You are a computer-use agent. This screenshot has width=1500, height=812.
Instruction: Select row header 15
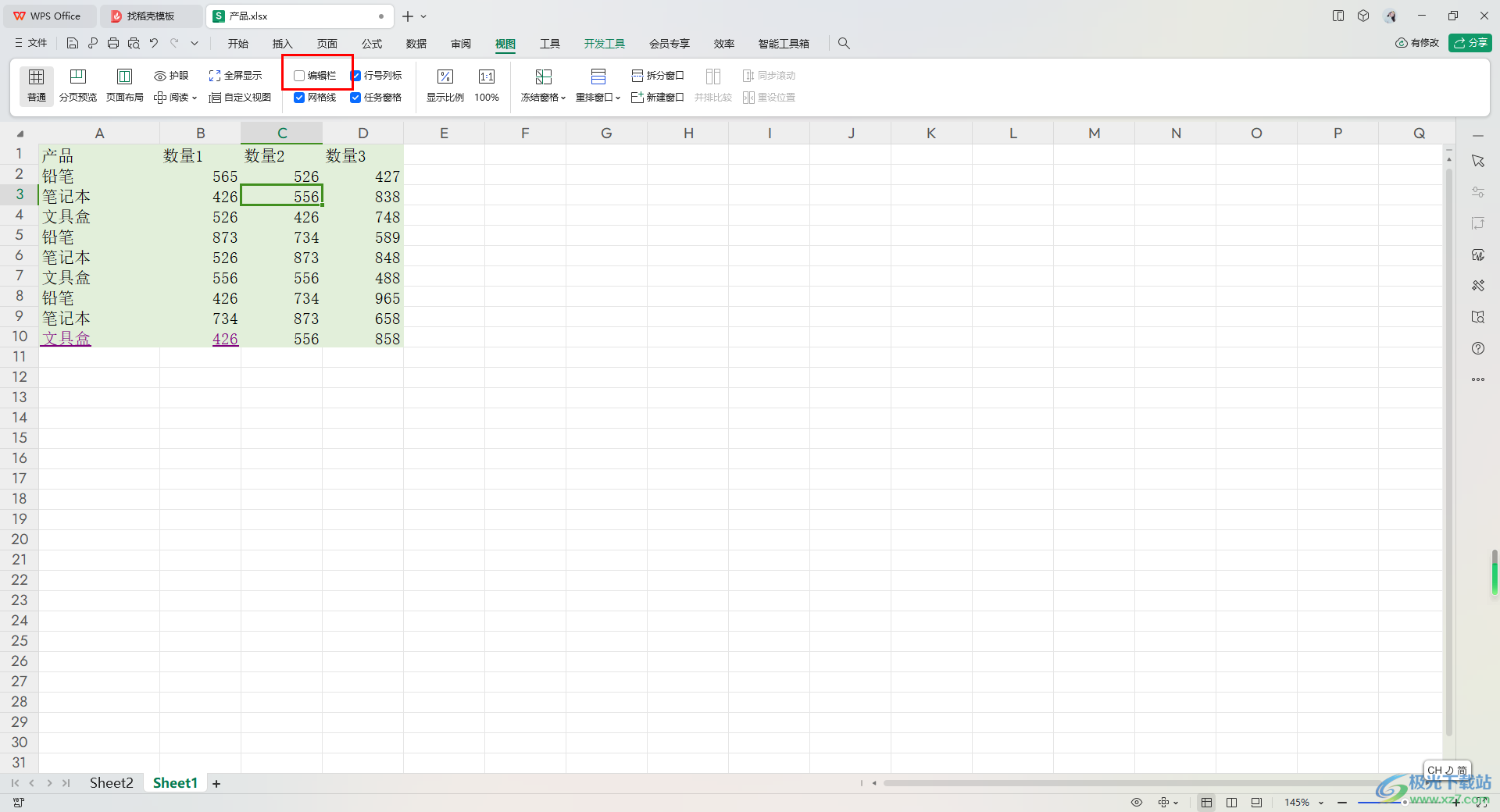pos(20,438)
